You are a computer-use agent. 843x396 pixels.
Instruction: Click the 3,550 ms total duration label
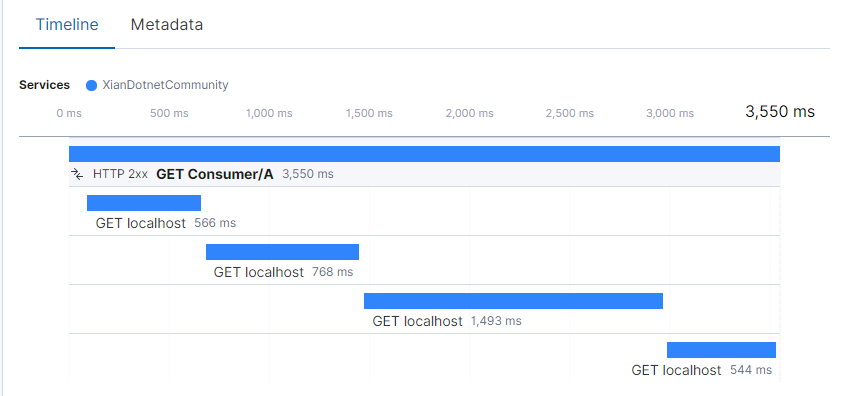point(780,112)
